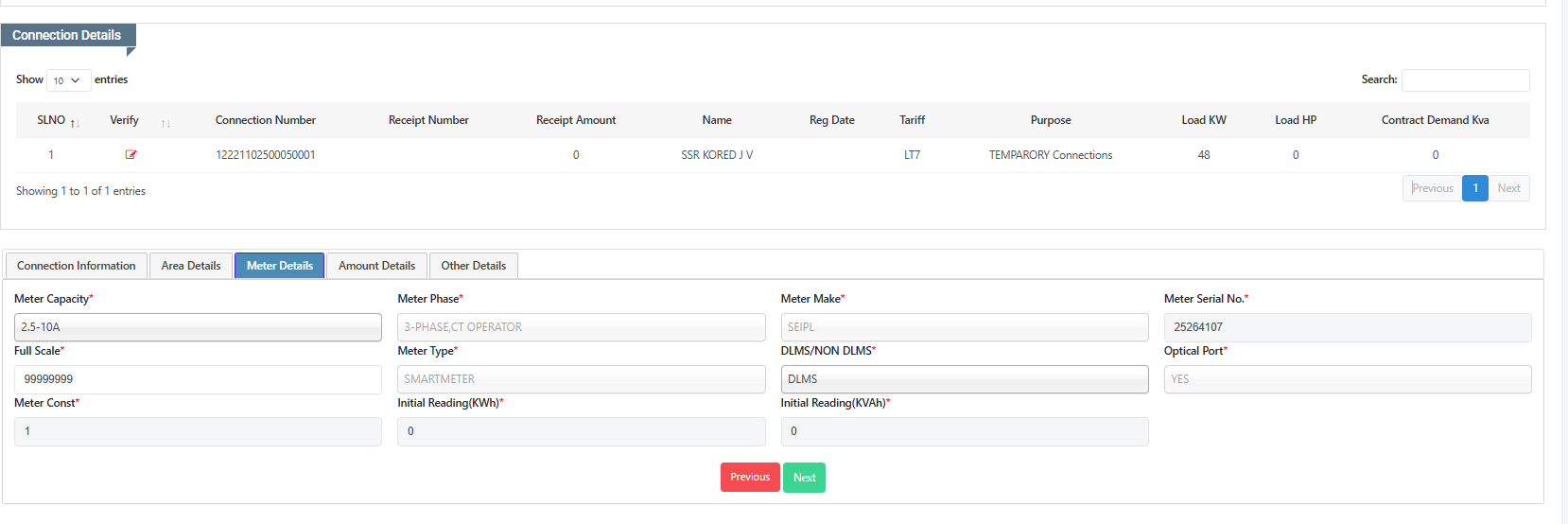1568x524 pixels.
Task: Open the Area Details tab
Action: click(191, 266)
